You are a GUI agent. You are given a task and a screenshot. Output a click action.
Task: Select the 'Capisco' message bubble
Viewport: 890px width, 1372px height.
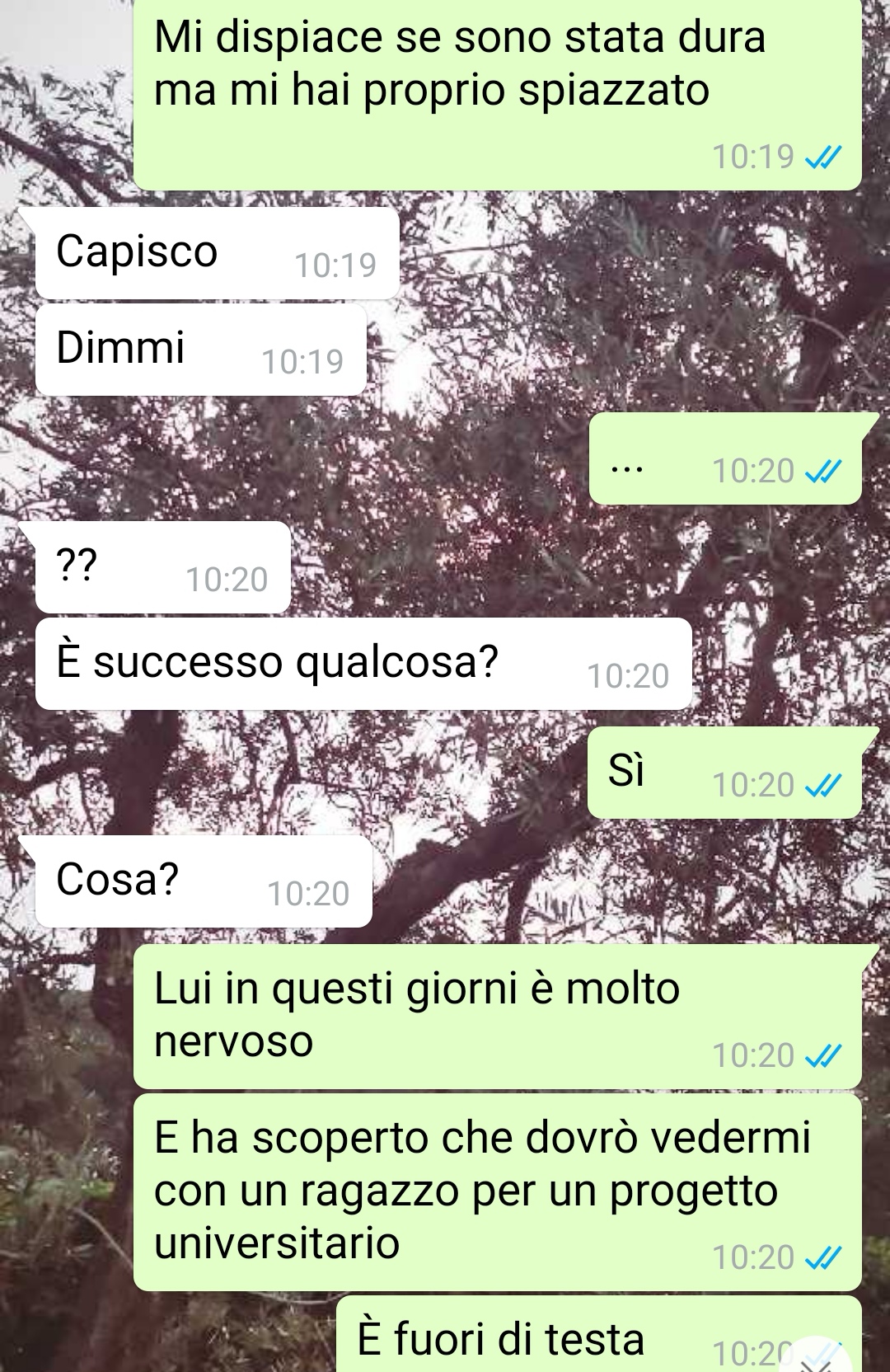(218, 253)
